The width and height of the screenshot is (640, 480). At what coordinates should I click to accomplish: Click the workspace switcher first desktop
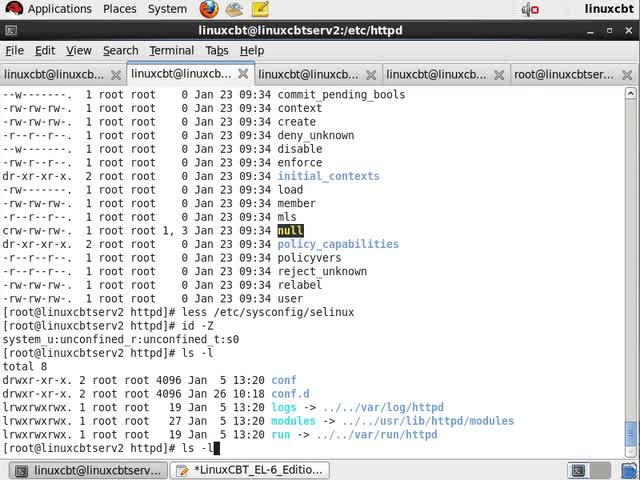pyautogui.click(x=578, y=471)
